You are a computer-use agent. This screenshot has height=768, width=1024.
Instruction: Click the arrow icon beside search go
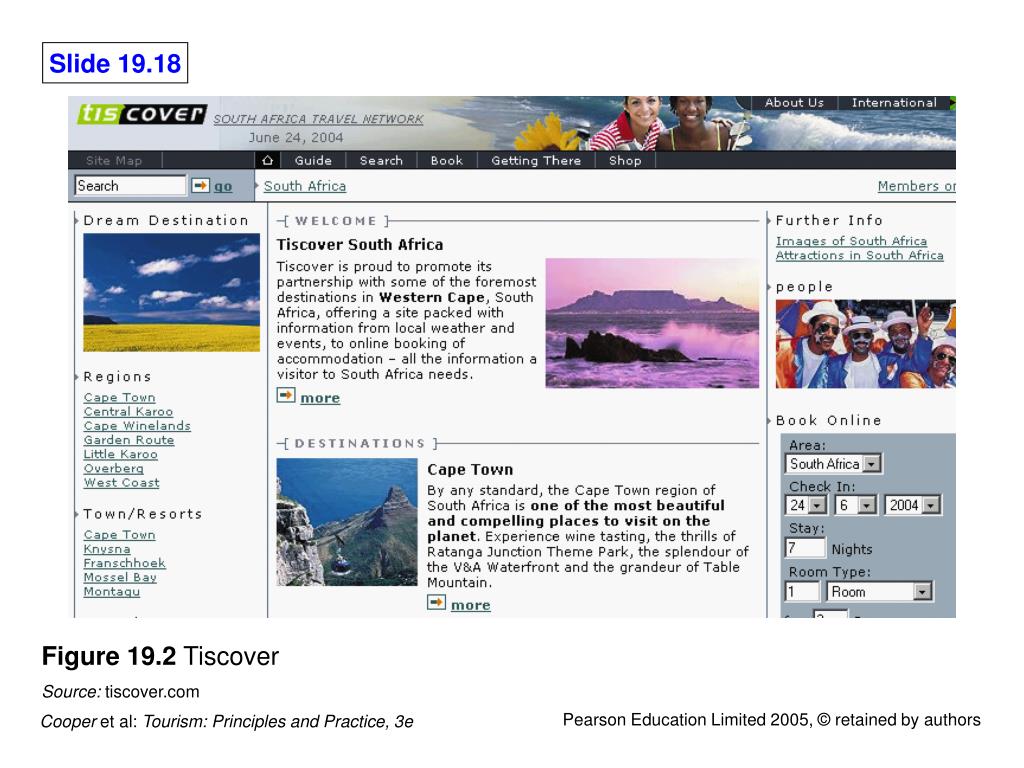(200, 186)
